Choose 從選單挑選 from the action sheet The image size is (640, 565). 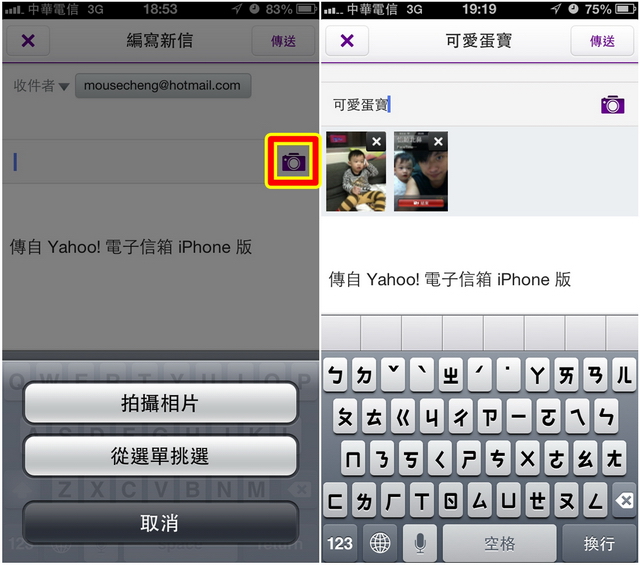pyautogui.click(x=160, y=456)
